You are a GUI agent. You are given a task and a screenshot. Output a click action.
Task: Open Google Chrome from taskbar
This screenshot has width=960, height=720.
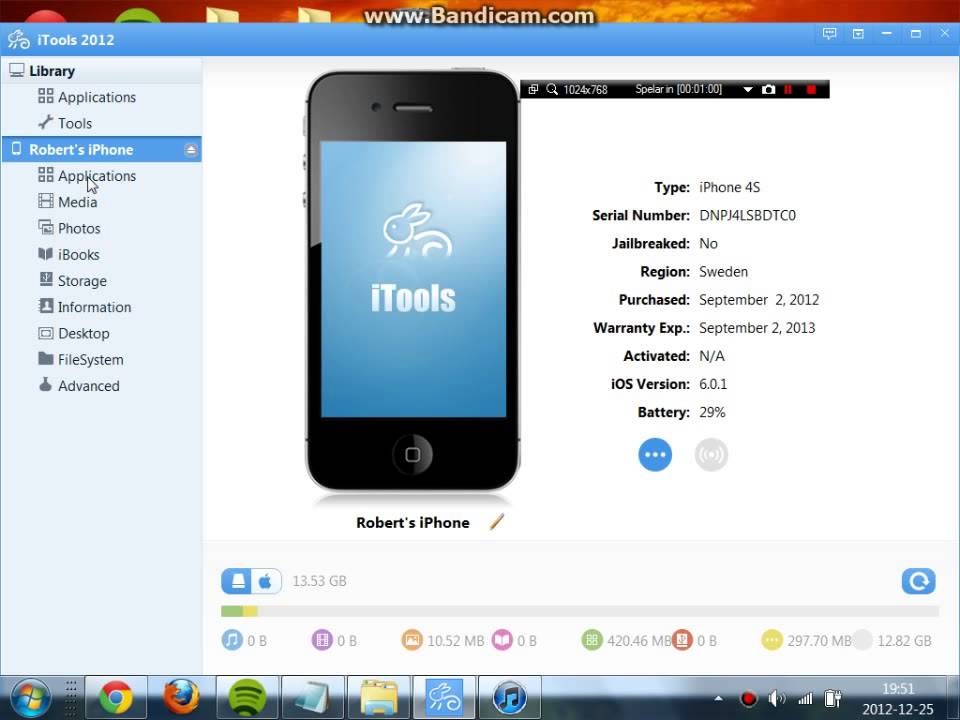pyautogui.click(x=116, y=698)
